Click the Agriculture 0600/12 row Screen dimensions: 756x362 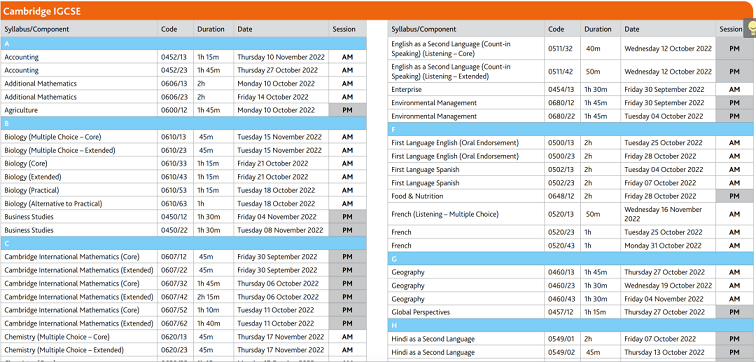click(x=184, y=110)
